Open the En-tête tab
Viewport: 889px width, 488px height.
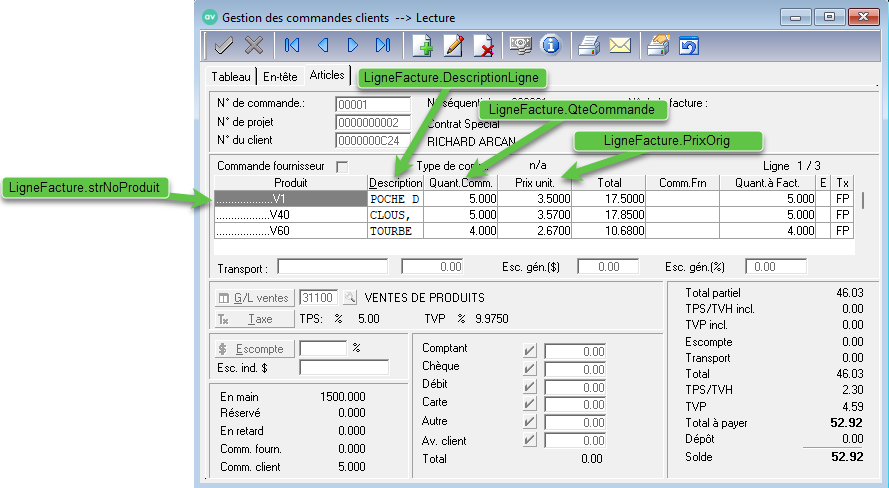pyautogui.click(x=280, y=77)
